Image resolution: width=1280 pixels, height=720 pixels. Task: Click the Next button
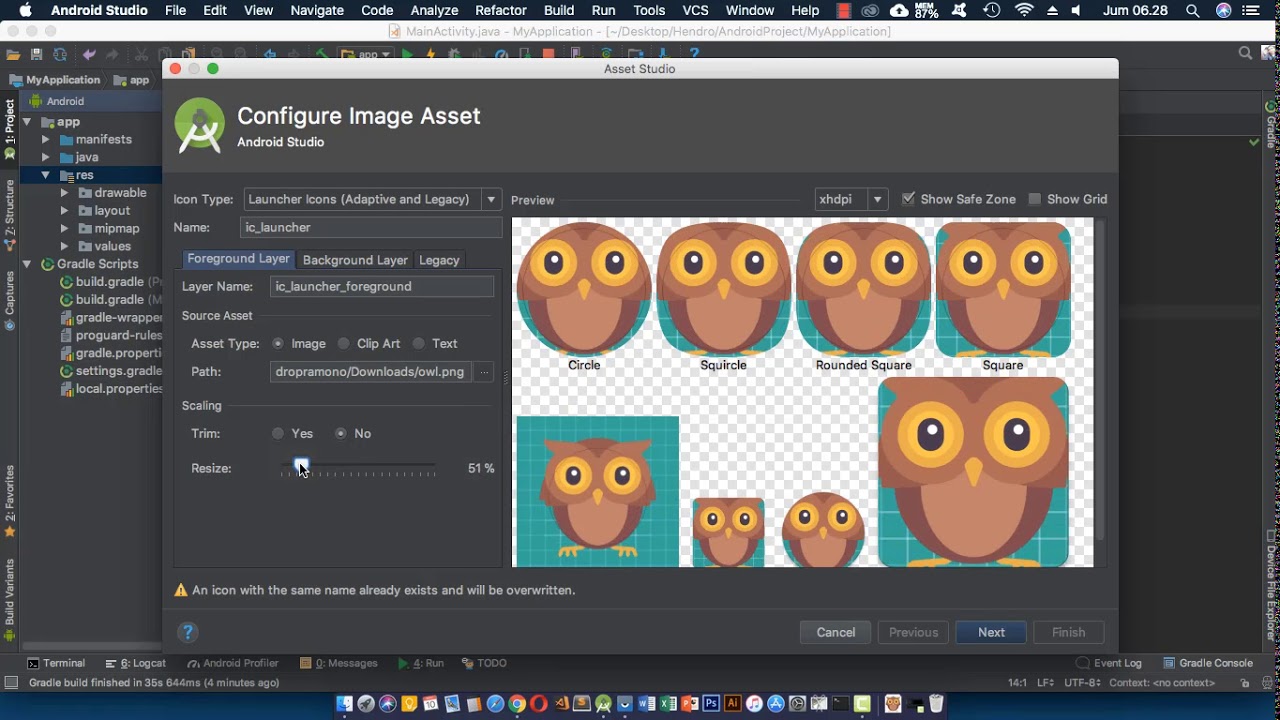coord(990,632)
